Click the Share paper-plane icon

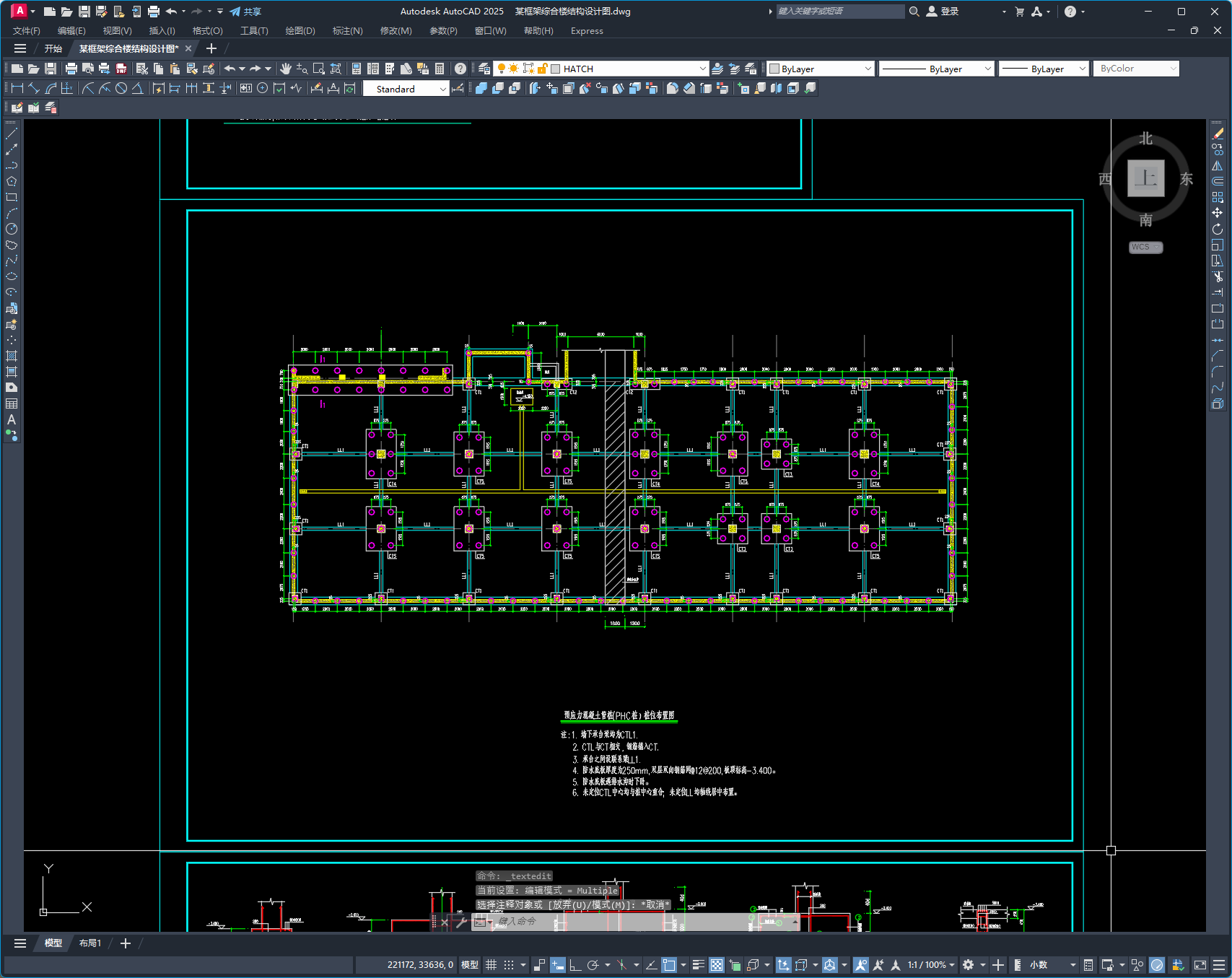pyautogui.click(x=235, y=12)
